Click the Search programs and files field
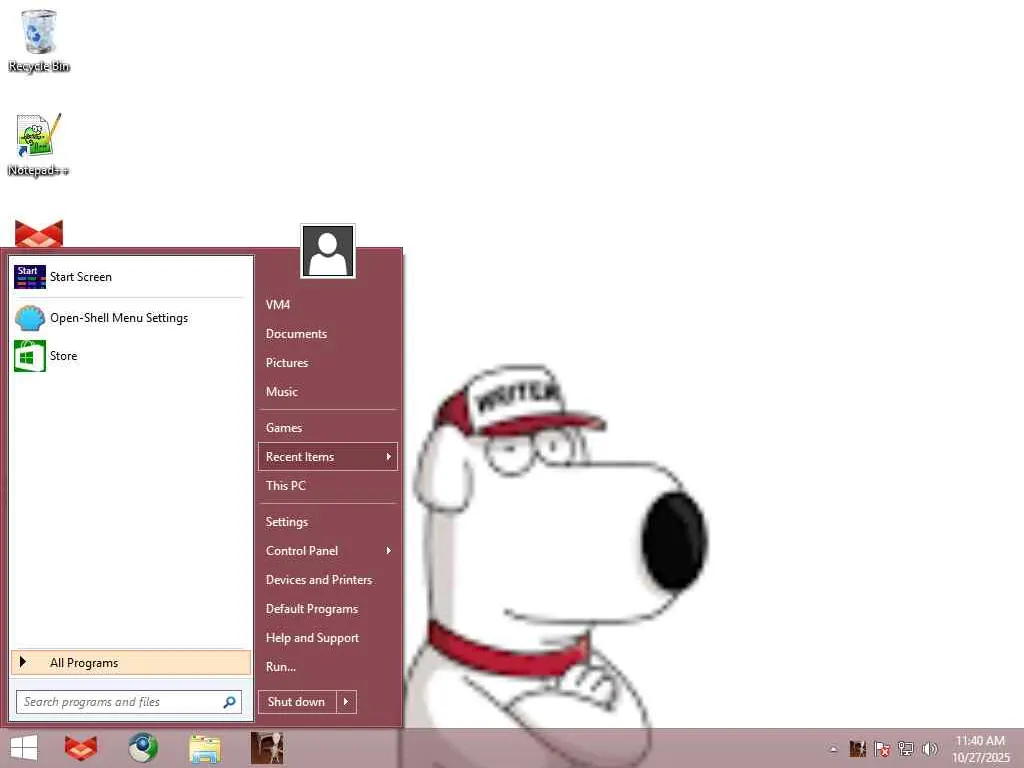Screen dimensions: 1024x768 (129, 702)
